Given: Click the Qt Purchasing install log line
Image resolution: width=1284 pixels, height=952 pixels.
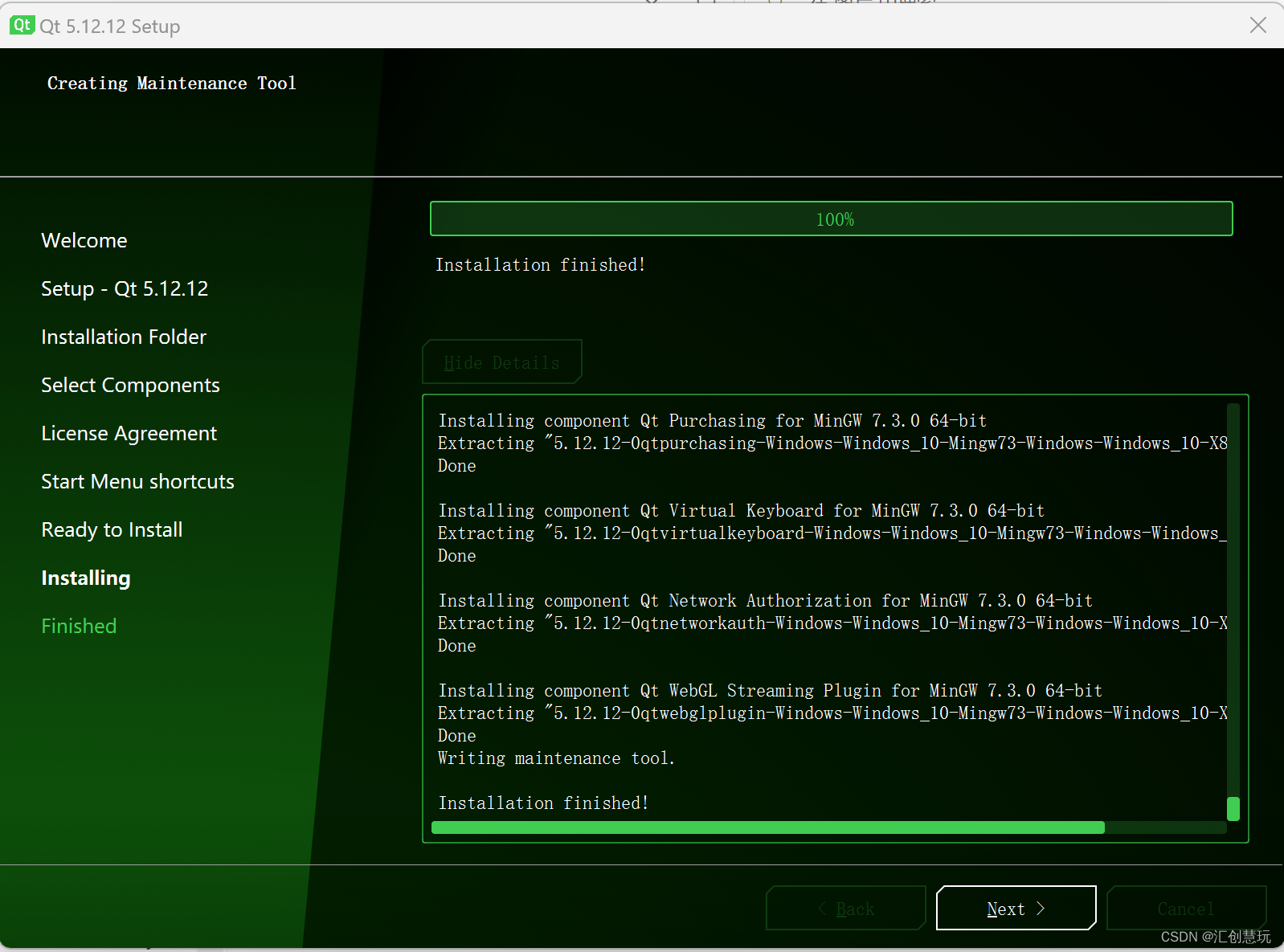Looking at the screenshot, I should pyautogui.click(x=713, y=420).
